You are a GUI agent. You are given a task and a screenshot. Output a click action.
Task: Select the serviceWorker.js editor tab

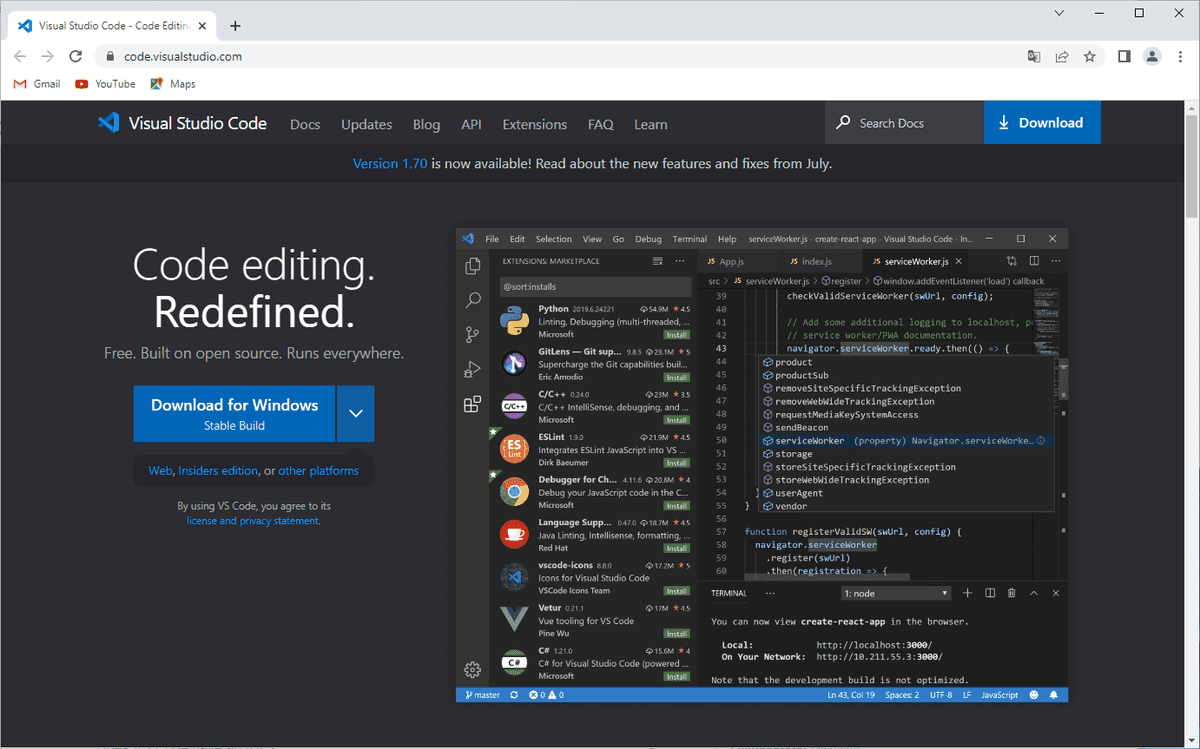point(915,261)
